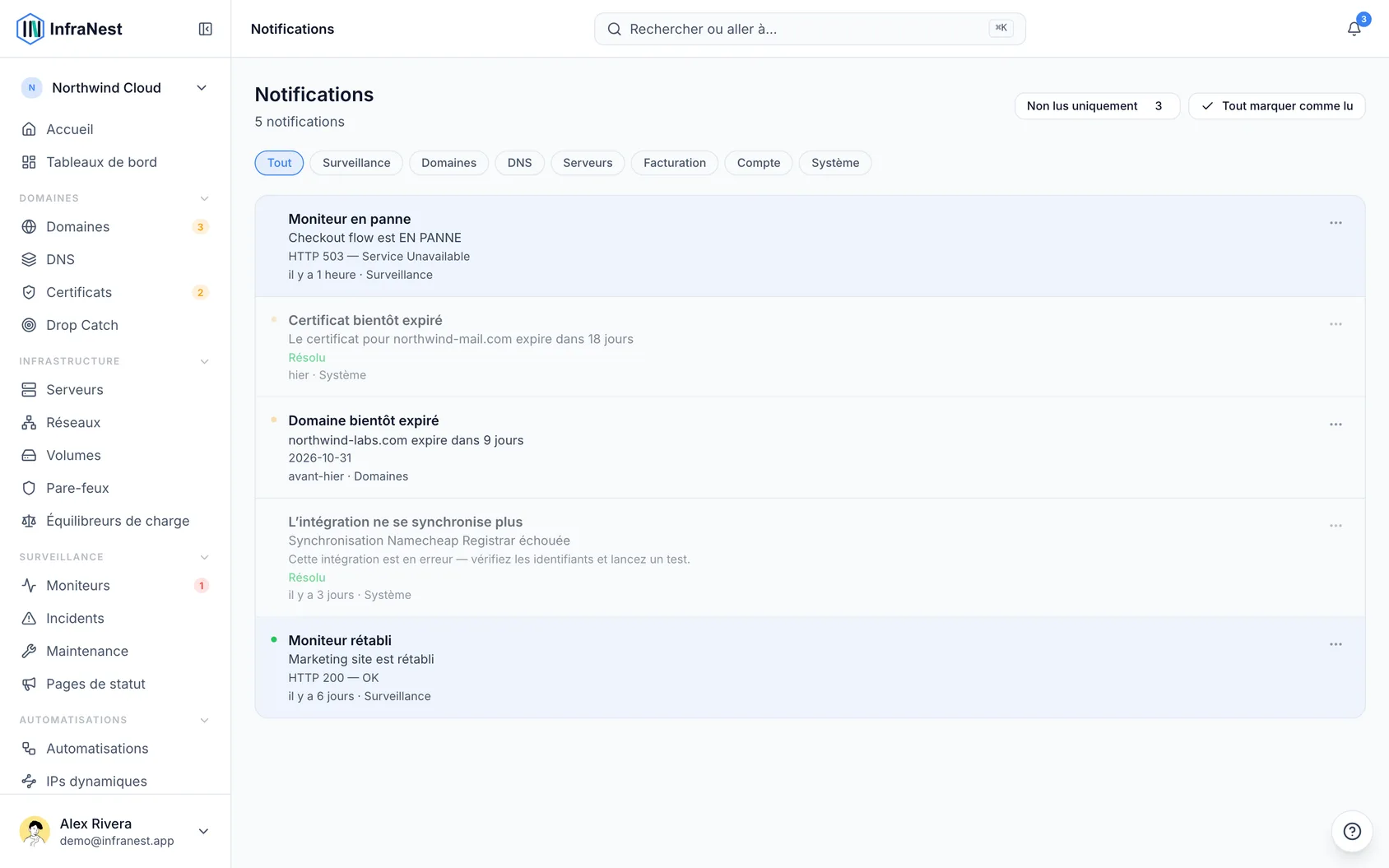The height and width of the screenshot is (868, 1389).
Task: Click the Moniteurs badge showing 1
Action: (201, 586)
